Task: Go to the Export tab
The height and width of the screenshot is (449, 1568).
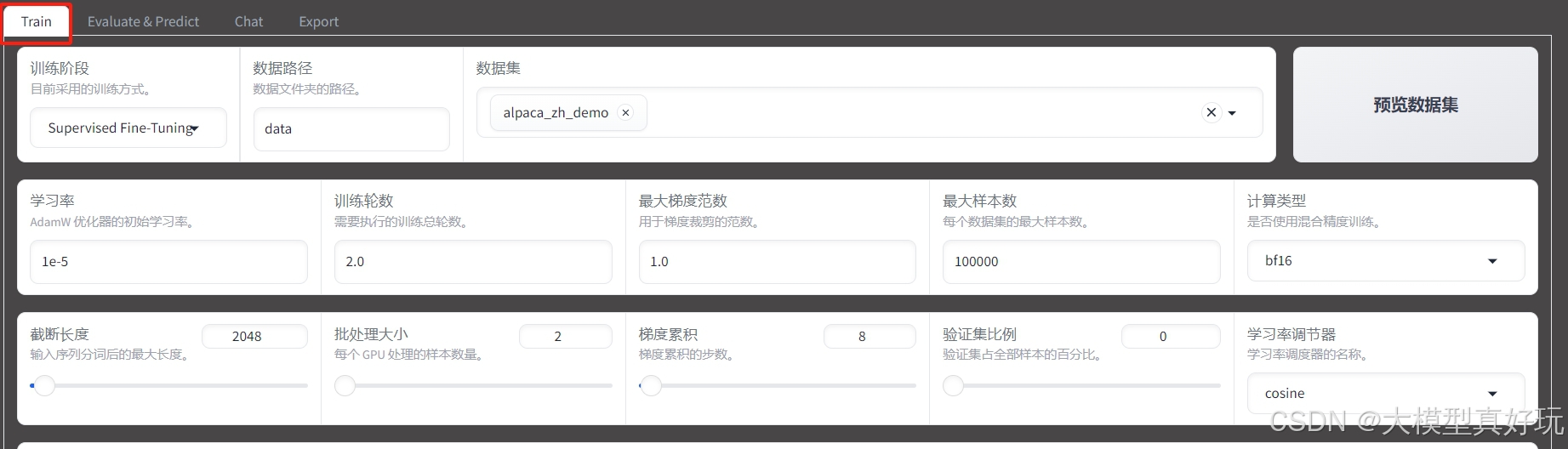Action: (318, 21)
